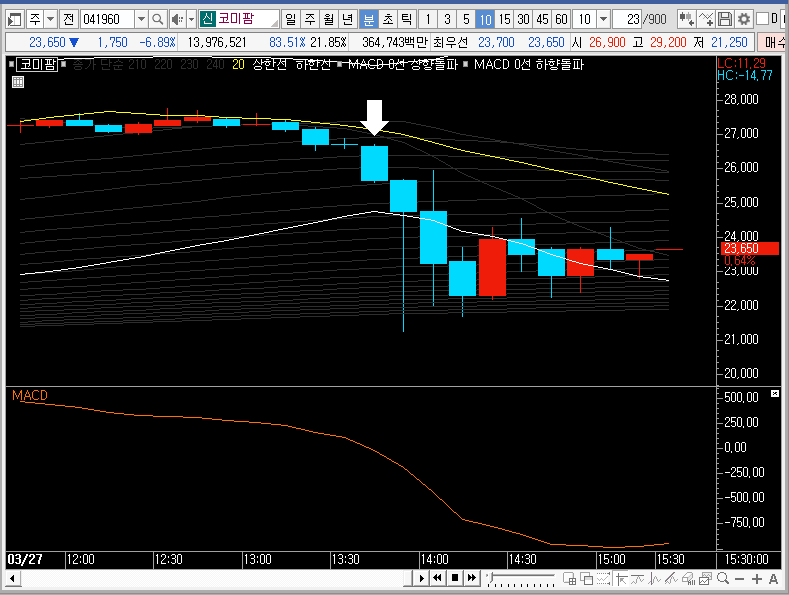Image resolution: width=789 pixels, height=595 pixels.
Task: Click the plus zoom-in icon
Action: (757, 579)
